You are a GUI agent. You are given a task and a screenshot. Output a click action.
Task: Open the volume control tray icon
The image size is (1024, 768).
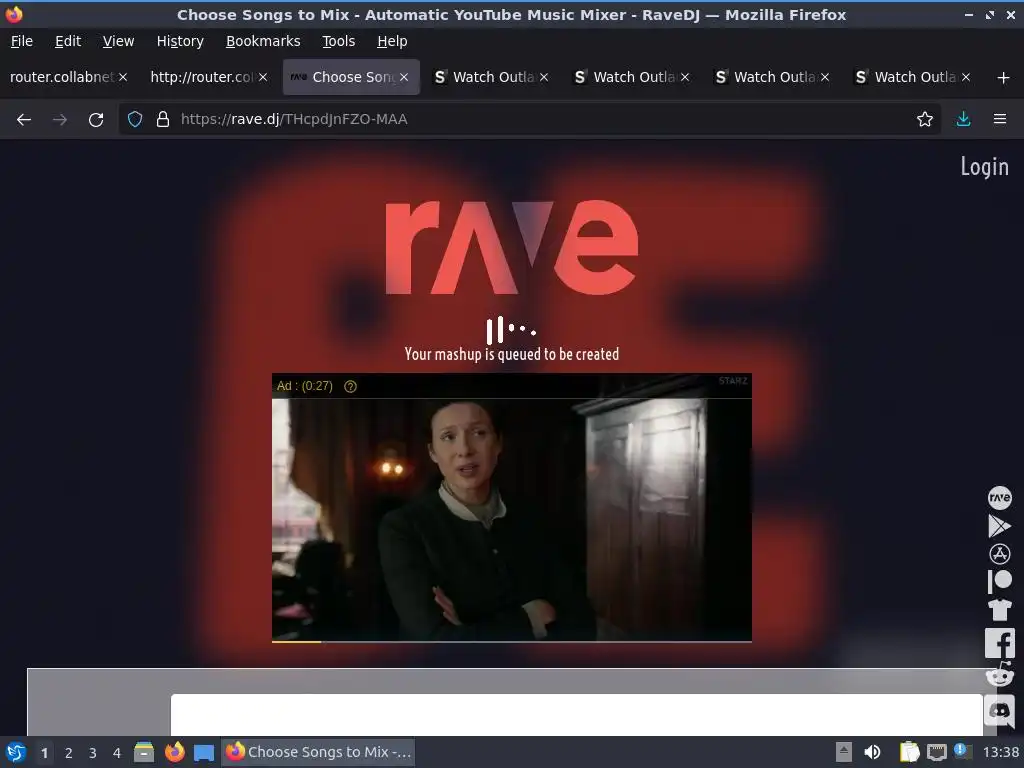(x=872, y=752)
